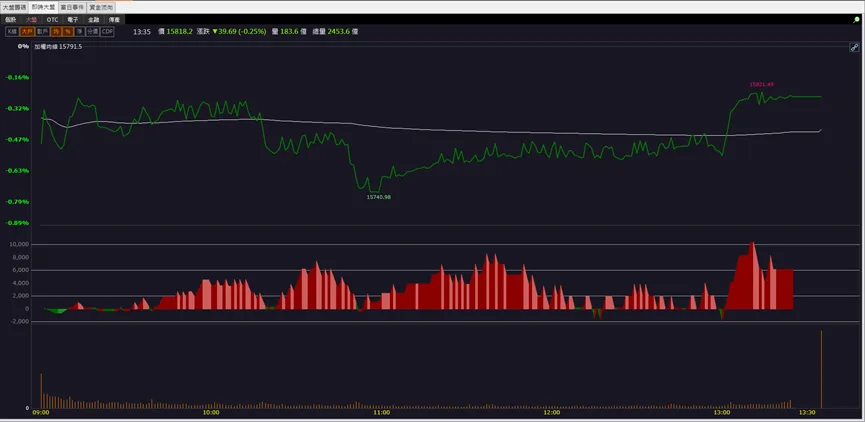Select the 大盤 index tab
The width and height of the screenshot is (865, 422).
[x=31, y=19]
